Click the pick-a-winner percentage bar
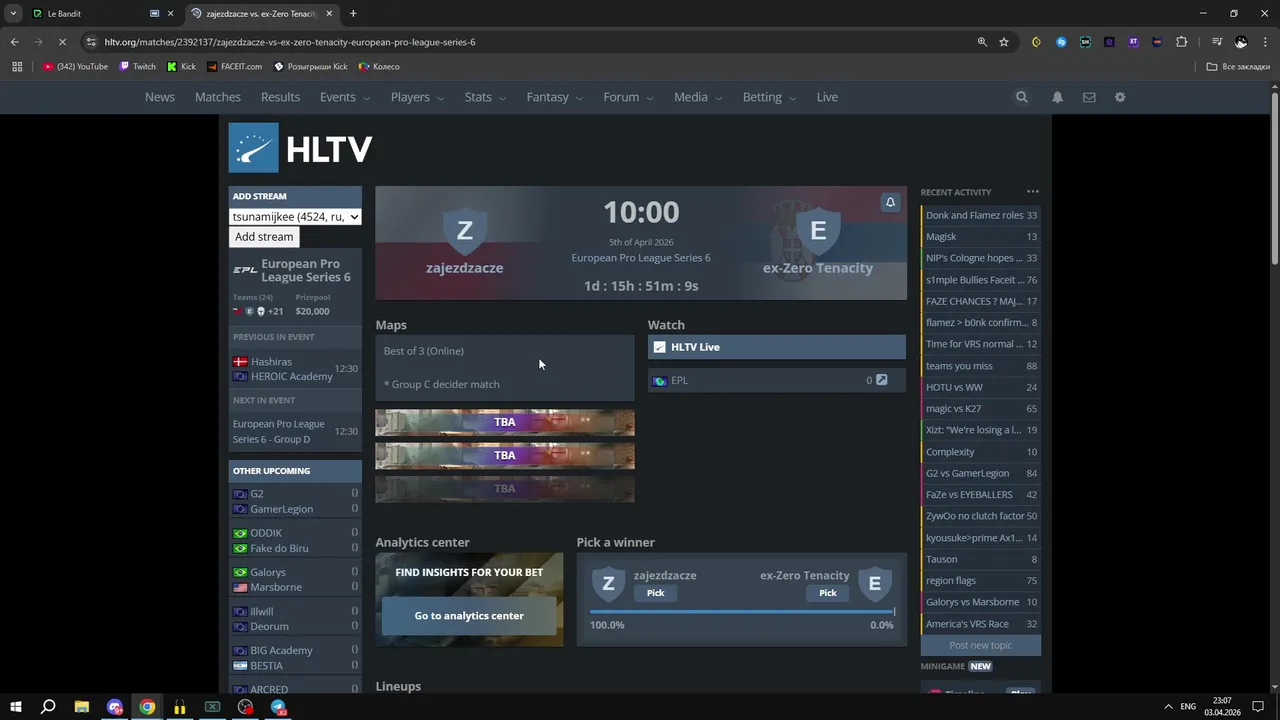 point(742,611)
